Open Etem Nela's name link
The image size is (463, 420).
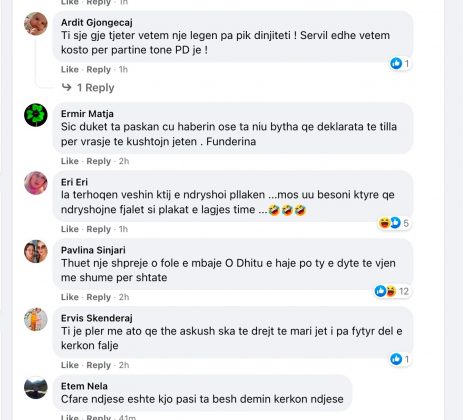point(84,386)
